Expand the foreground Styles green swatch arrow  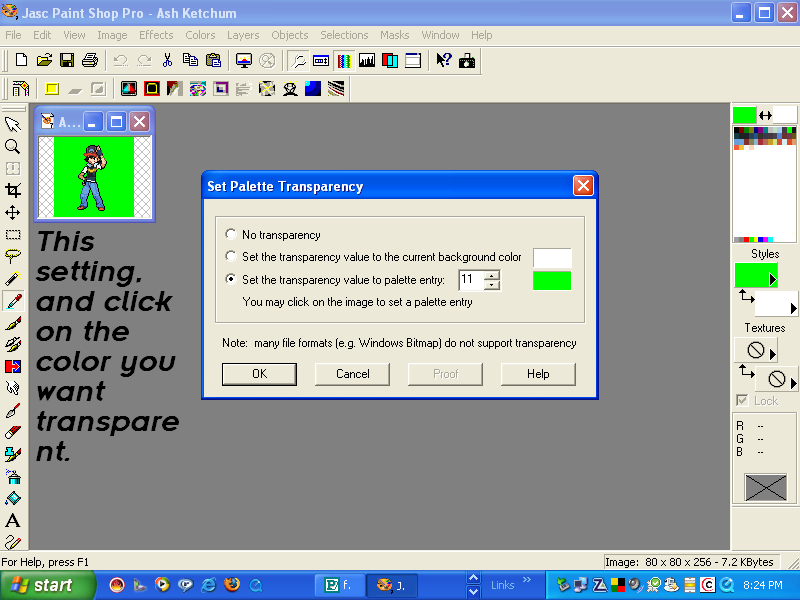[x=772, y=280]
